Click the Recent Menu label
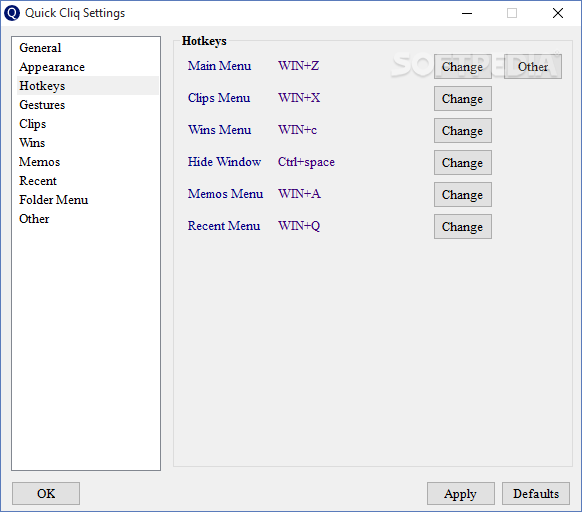The image size is (582, 512). (x=224, y=225)
